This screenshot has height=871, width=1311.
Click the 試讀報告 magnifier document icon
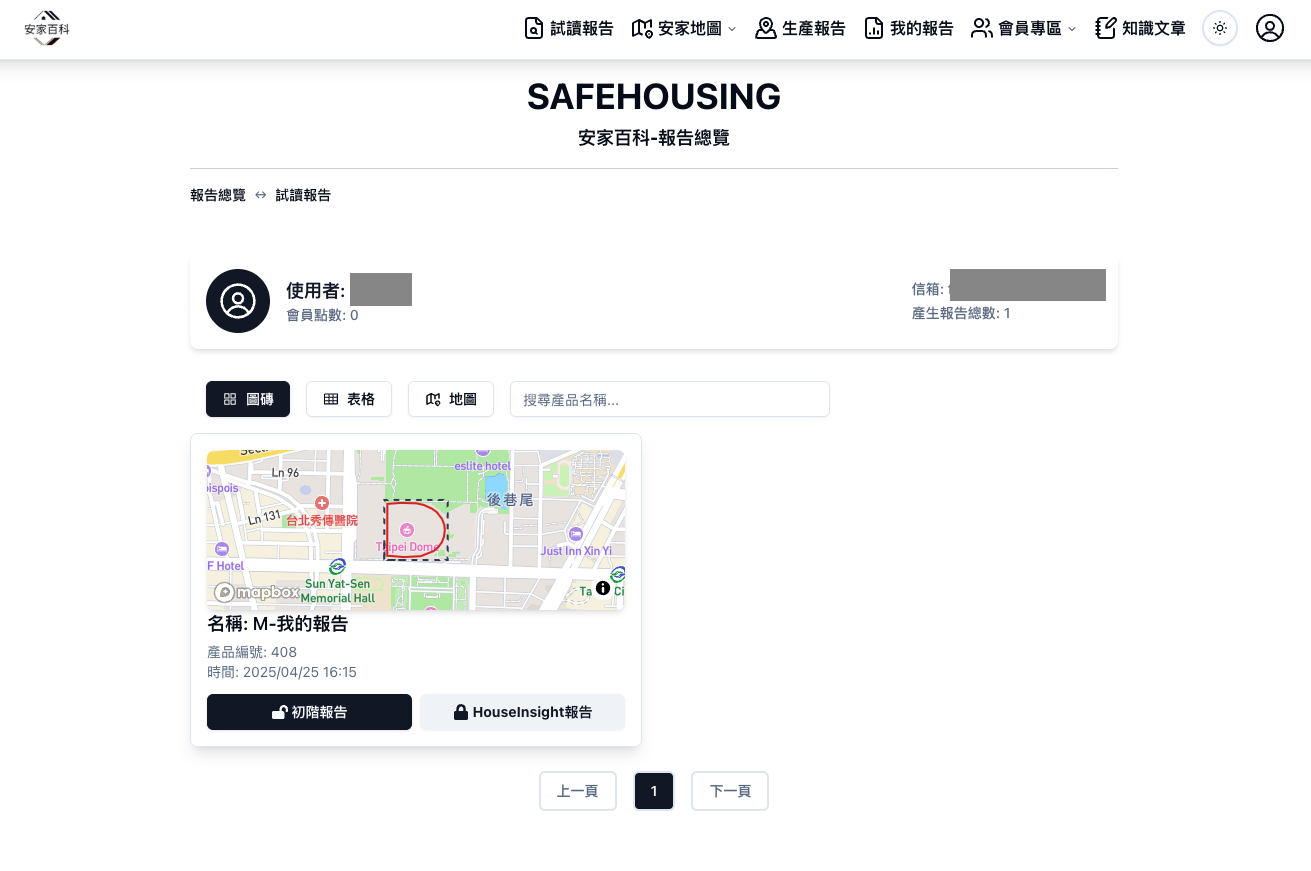534,28
